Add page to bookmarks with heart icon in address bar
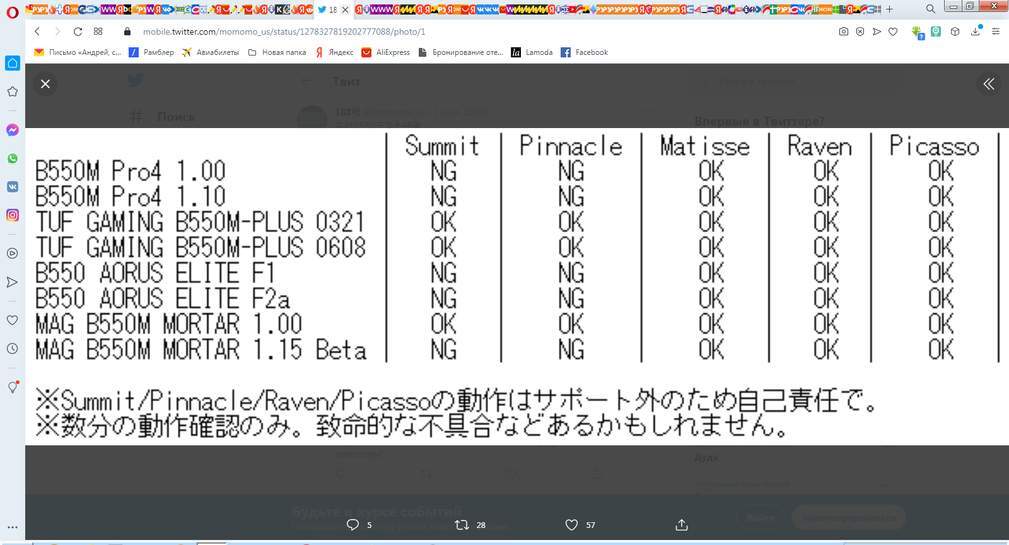This screenshot has width=1009, height=545. (x=893, y=32)
